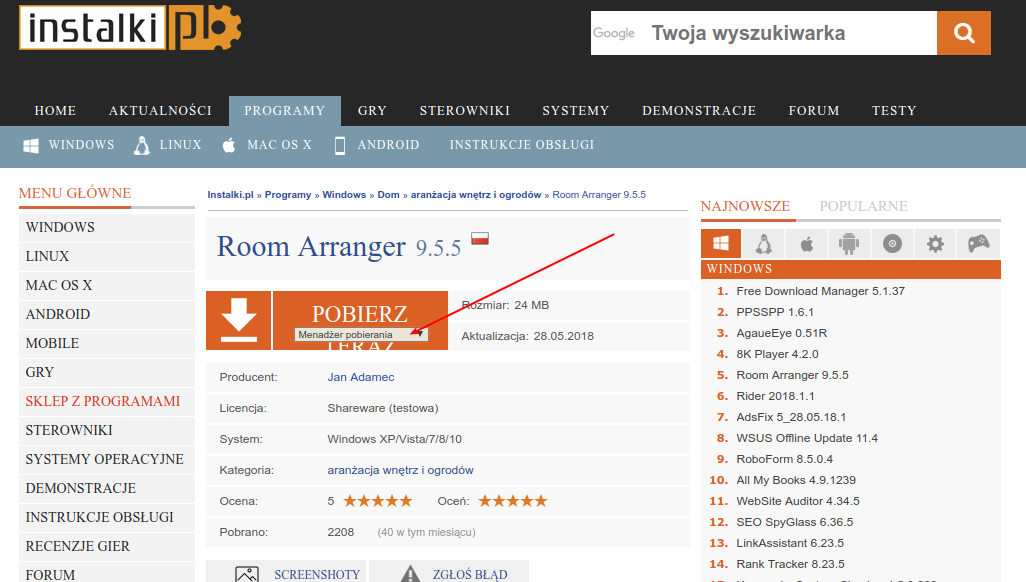Screen dimensions: 1026x582
Task: Open the FORUM top navigation item
Action: [814, 111]
